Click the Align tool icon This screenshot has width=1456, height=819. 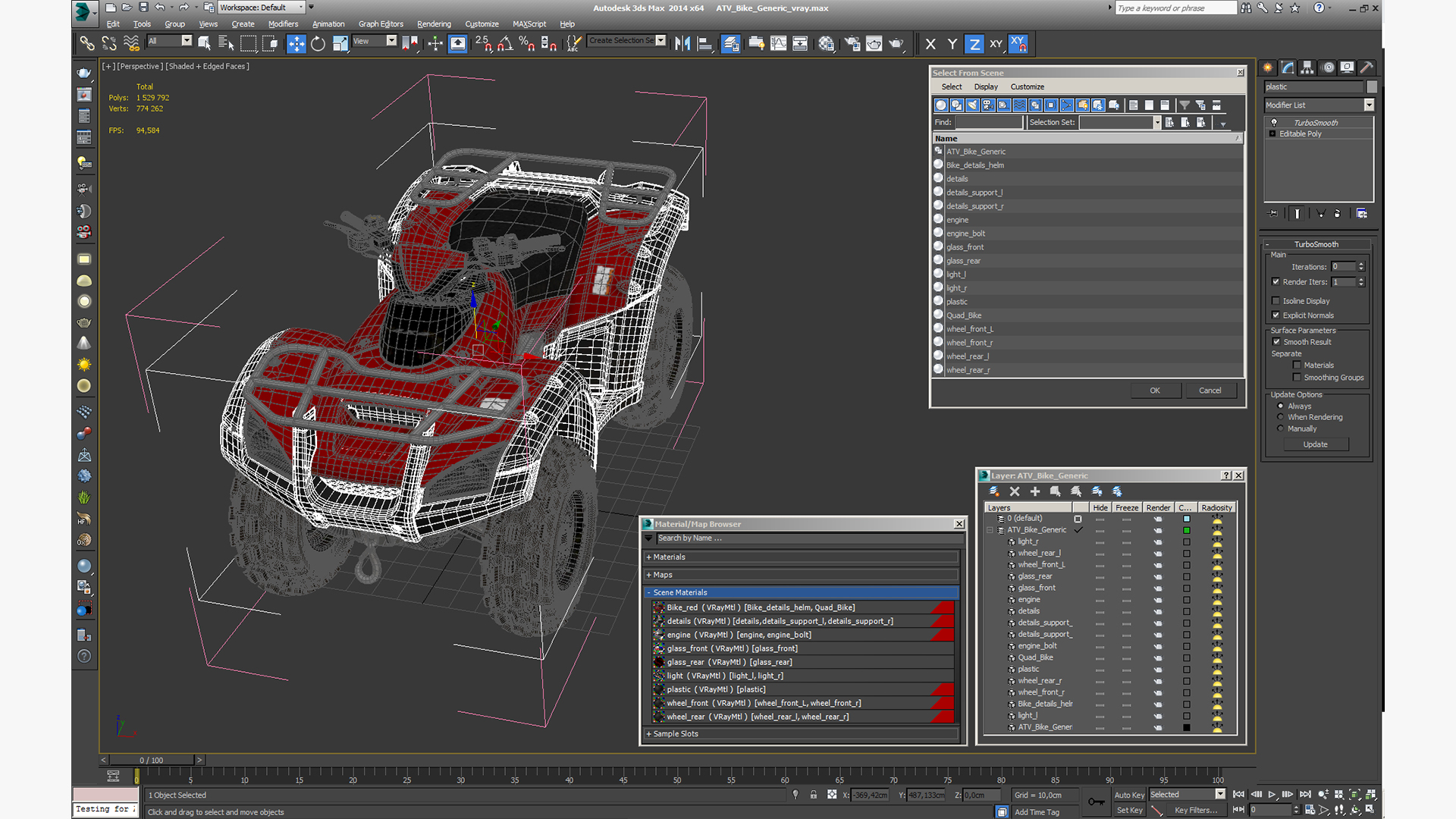click(704, 44)
